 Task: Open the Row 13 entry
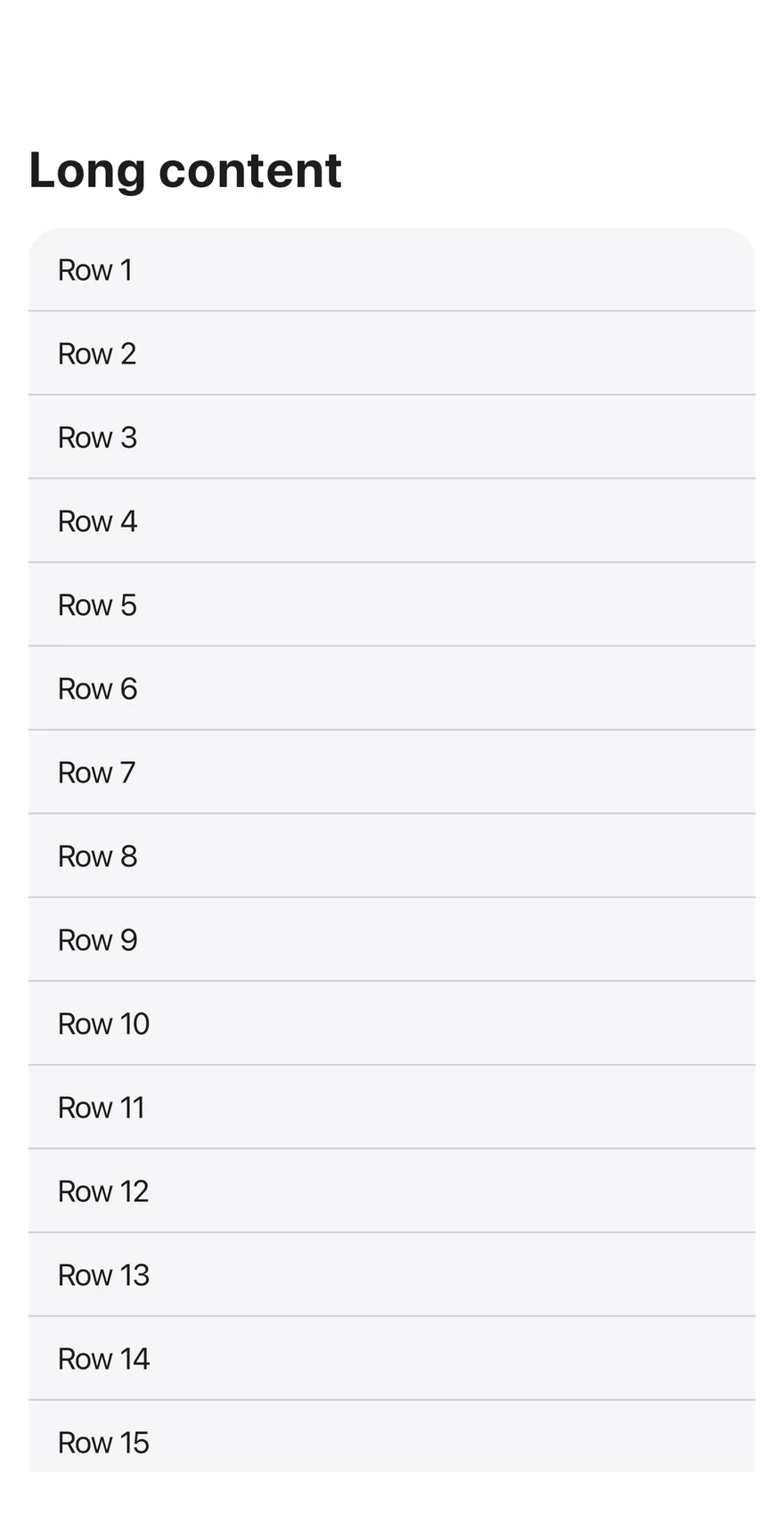392,1275
